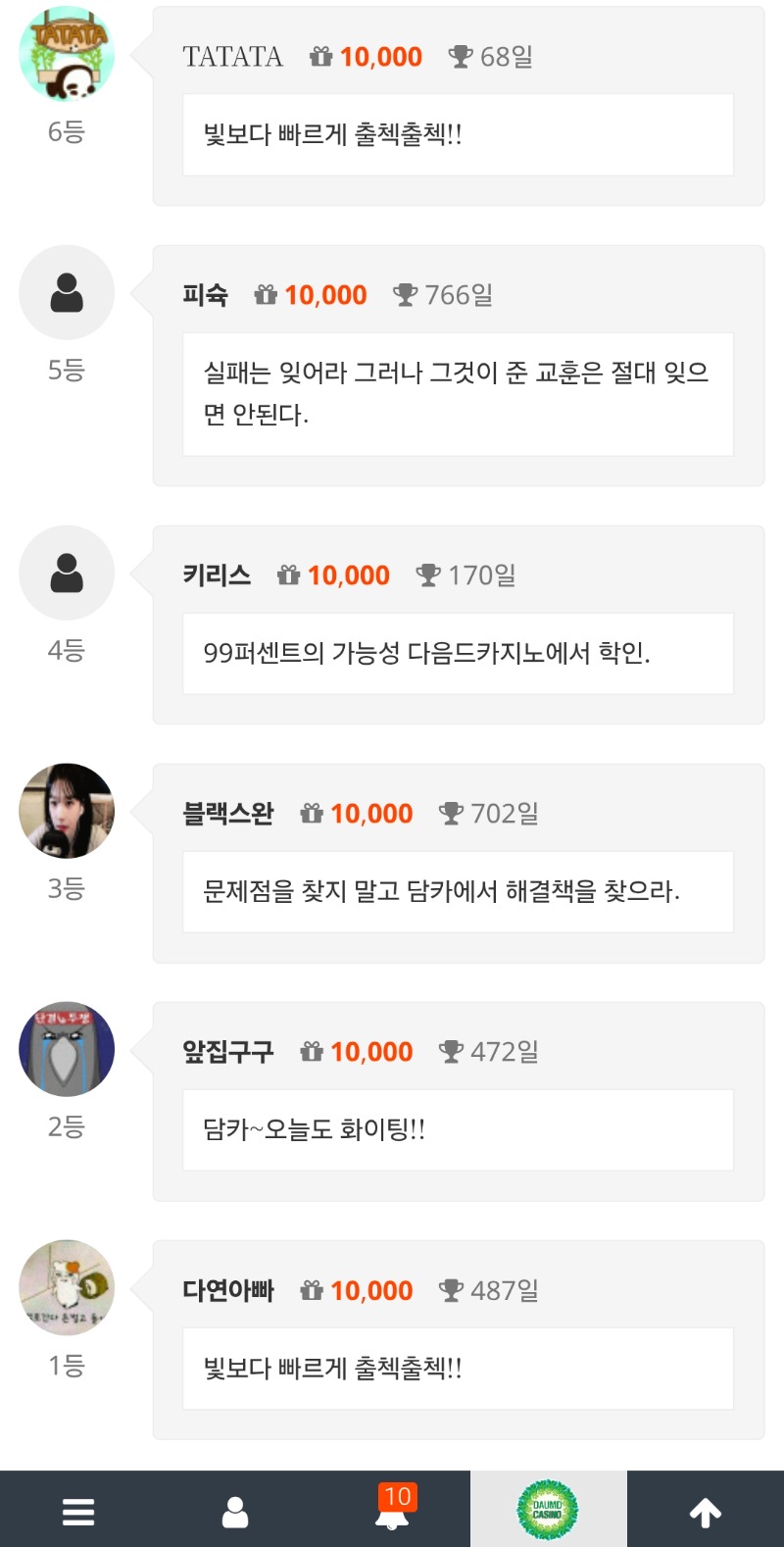Click the gift icon in 블랙스완's row
This screenshot has width=784, height=1547.
pyautogui.click(x=312, y=814)
